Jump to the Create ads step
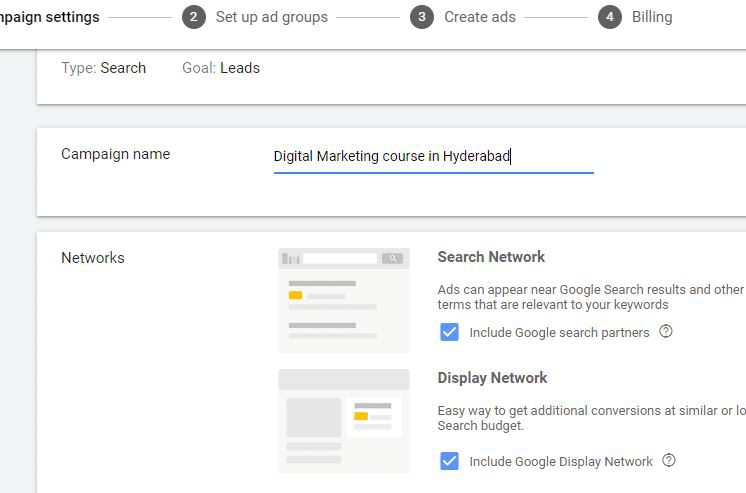Viewport: 746px width, 493px height. pos(479,17)
